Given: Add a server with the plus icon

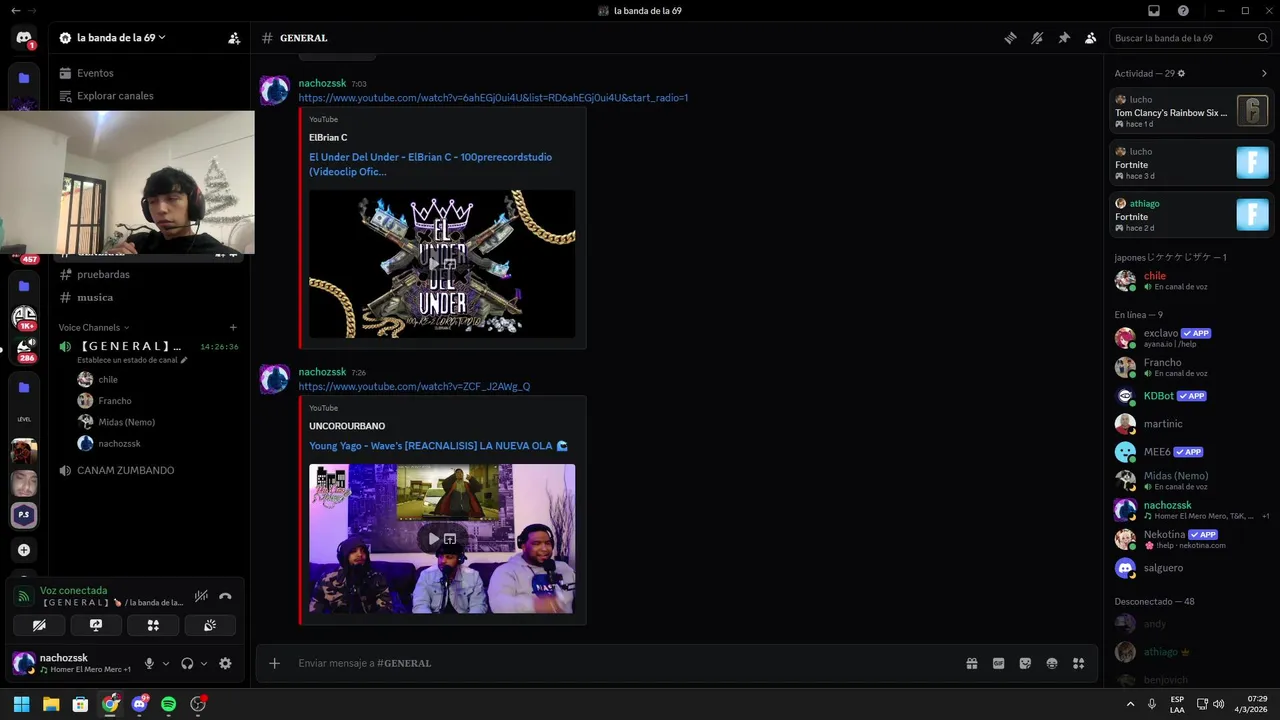Looking at the screenshot, I should click(24, 550).
